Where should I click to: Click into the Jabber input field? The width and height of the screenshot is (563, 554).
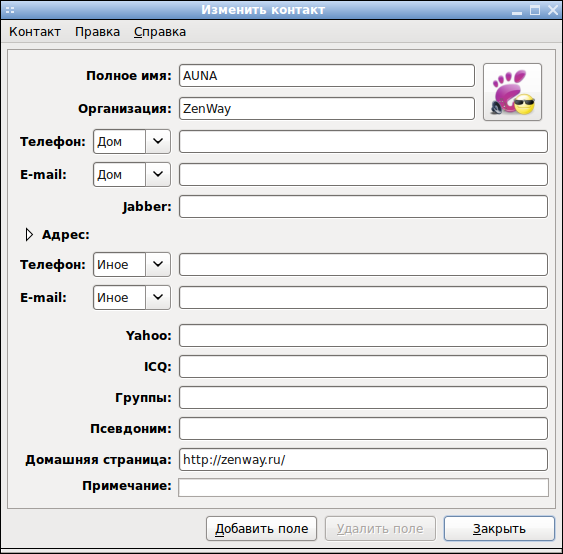(x=363, y=207)
